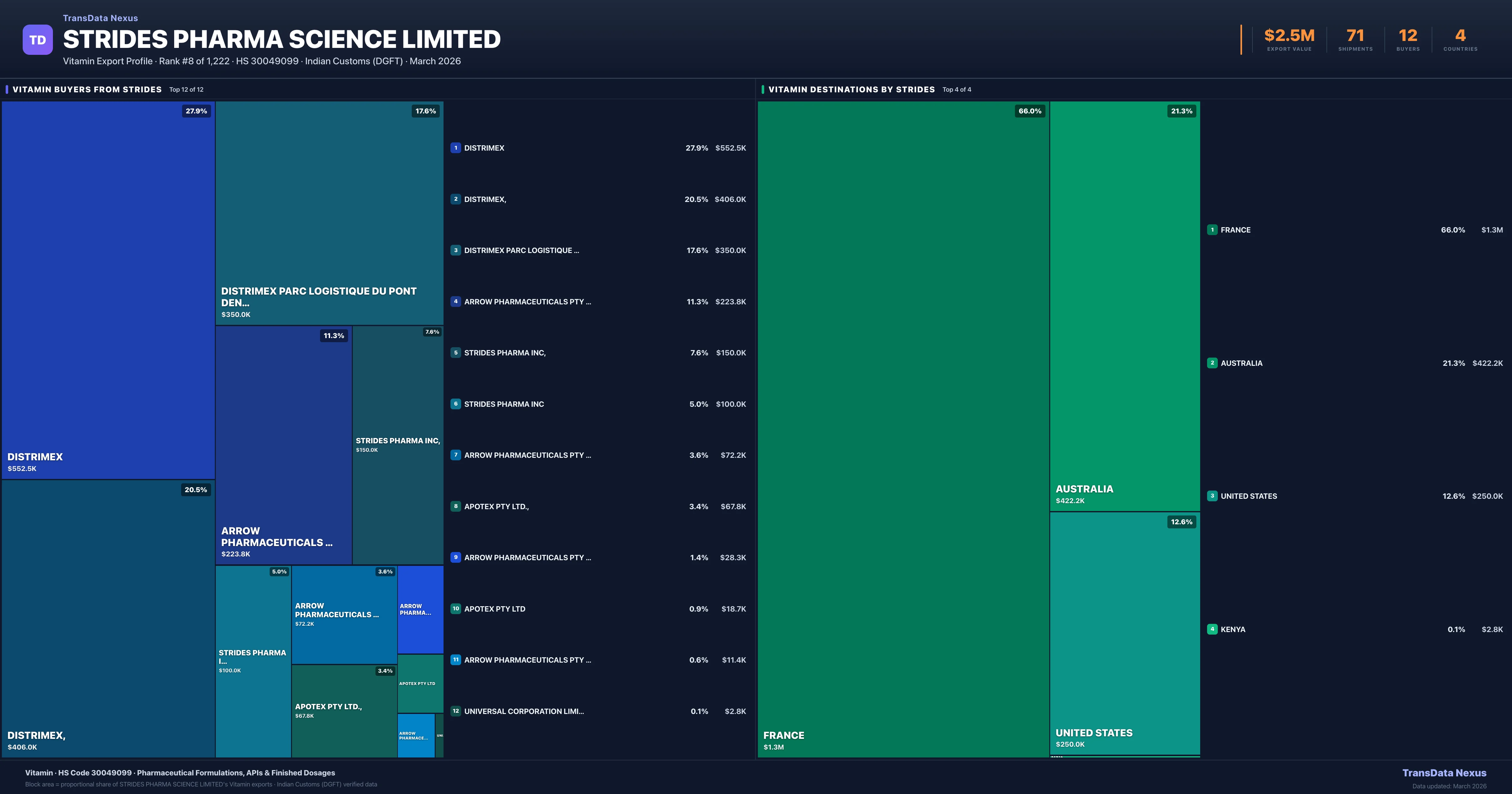The image size is (1512, 794).
Task: Click the UNITED STATES $250.0K treemap tile
Action: [x=1125, y=633]
